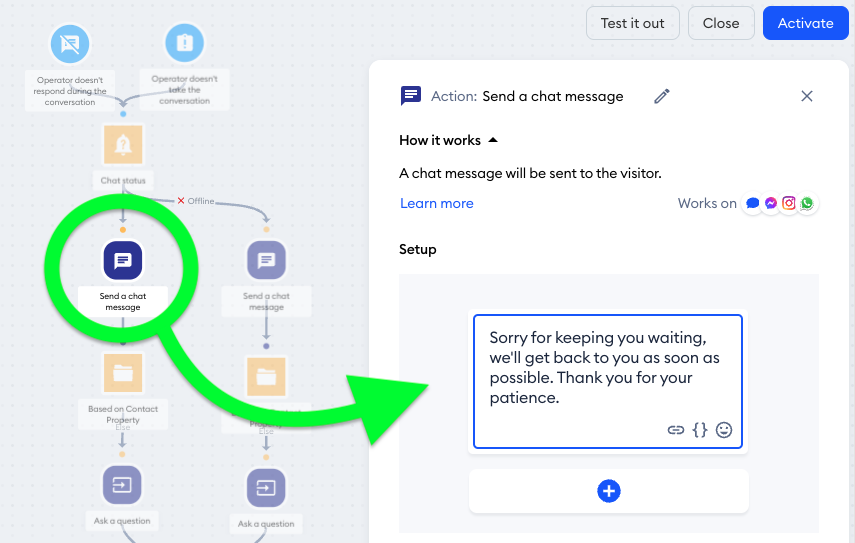The height and width of the screenshot is (543, 855).
Task: Select the Operator doesn't take conversation trigger
Action: (x=184, y=43)
